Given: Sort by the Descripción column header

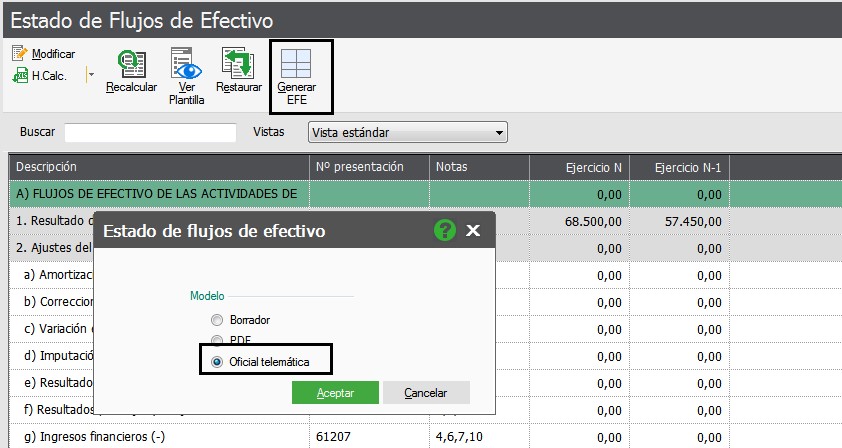Looking at the screenshot, I should point(159,167).
